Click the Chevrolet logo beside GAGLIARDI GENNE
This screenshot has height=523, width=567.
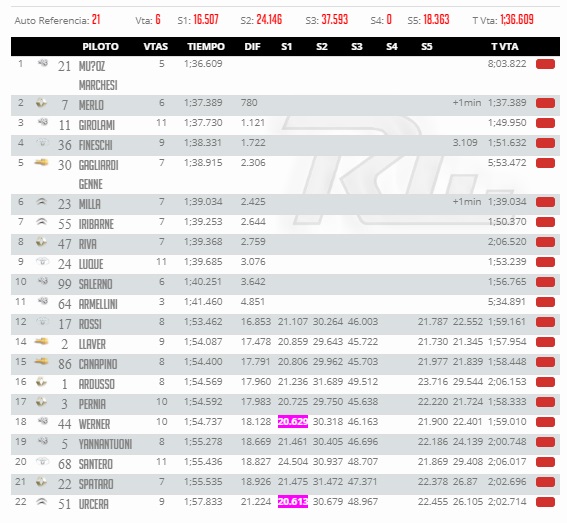coord(41,163)
